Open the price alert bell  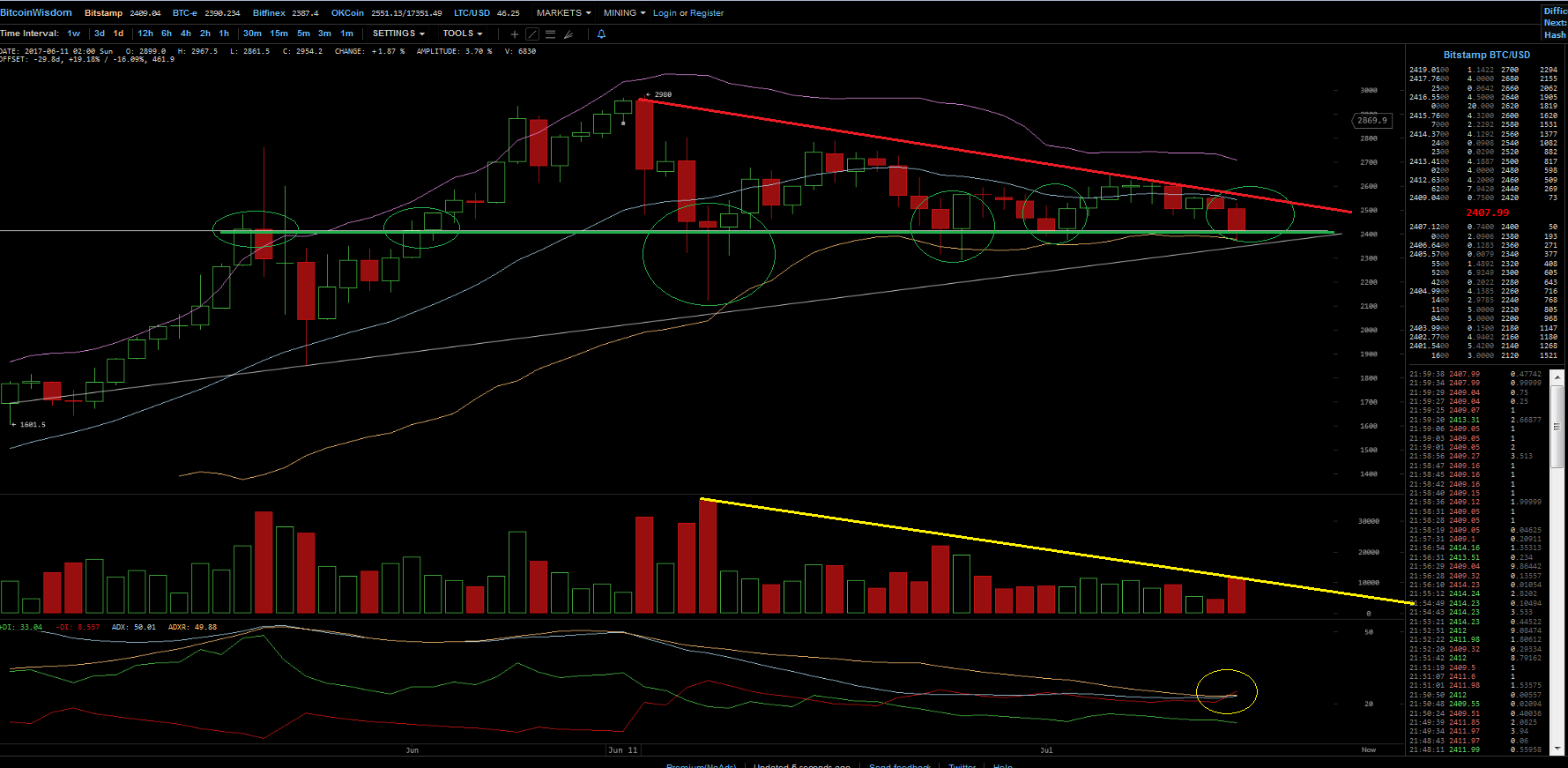(601, 34)
